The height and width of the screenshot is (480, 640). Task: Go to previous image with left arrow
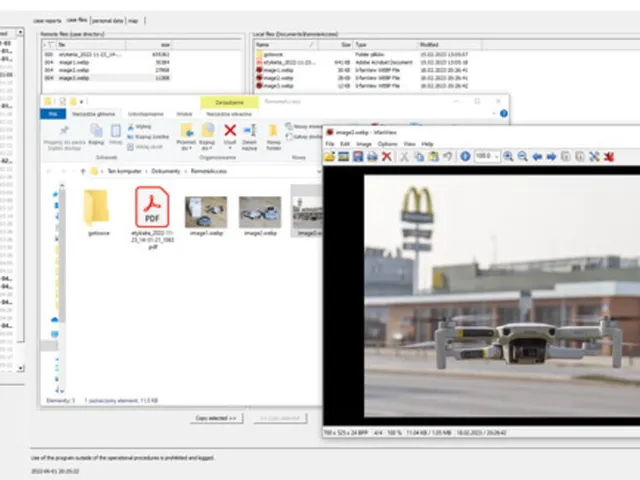click(x=537, y=157)
